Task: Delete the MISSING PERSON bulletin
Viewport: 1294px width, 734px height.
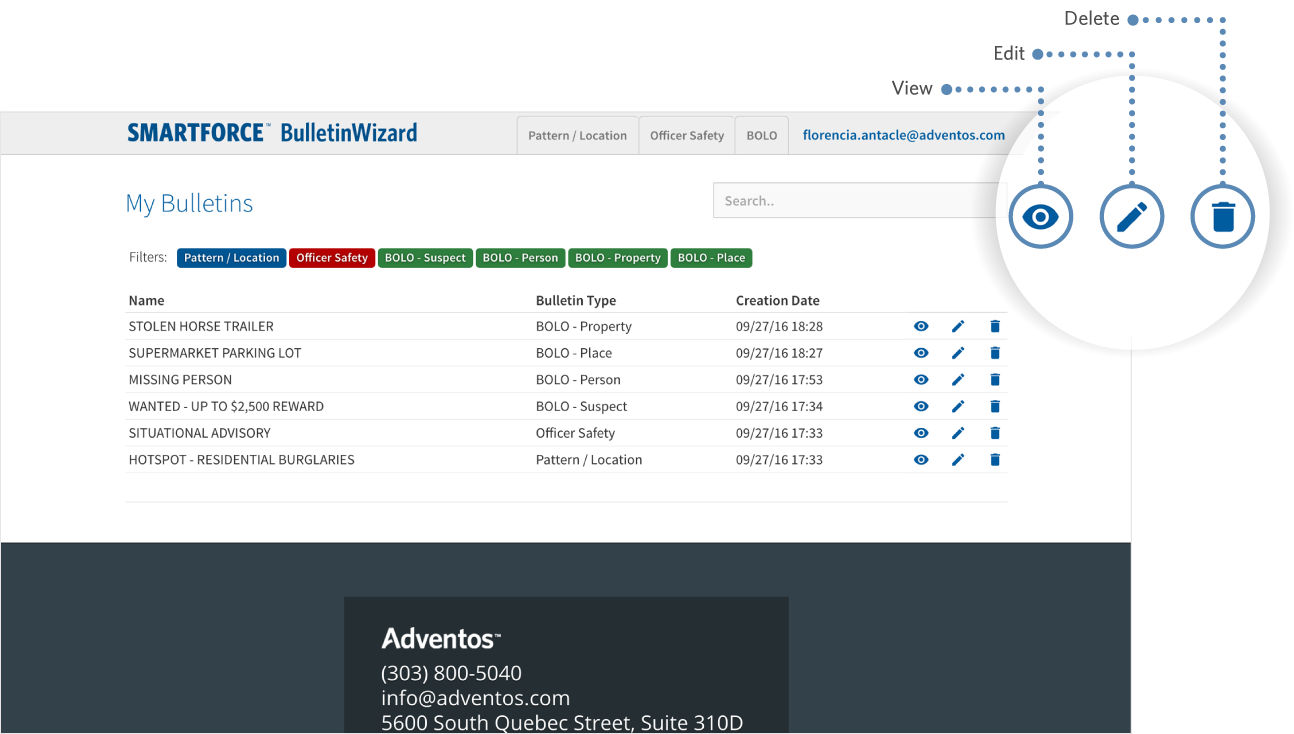Action: tap(995, 380)
